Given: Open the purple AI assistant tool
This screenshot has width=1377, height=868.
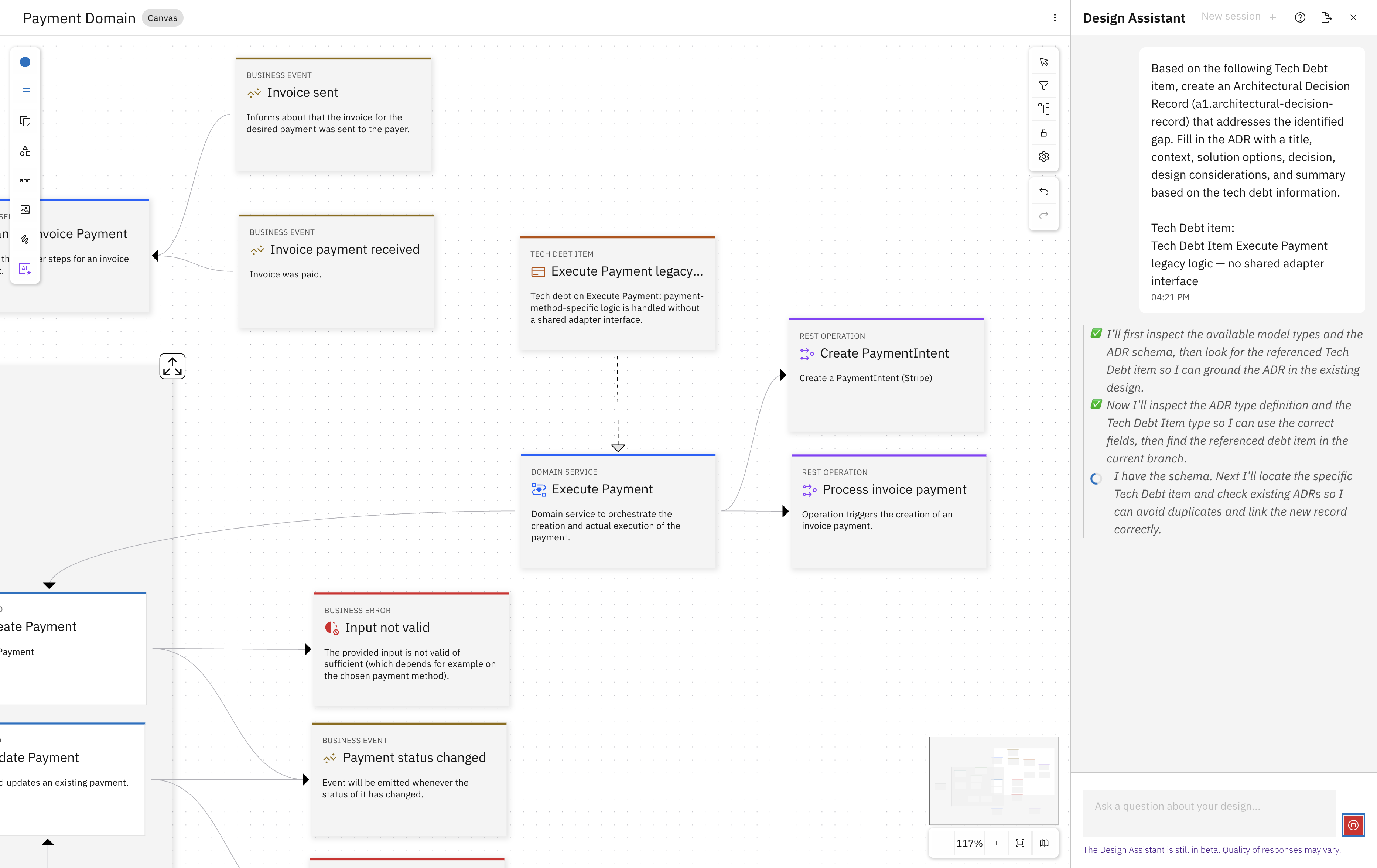Looking at the screenshot, I should pyautogui.click(x=25, y=269).
